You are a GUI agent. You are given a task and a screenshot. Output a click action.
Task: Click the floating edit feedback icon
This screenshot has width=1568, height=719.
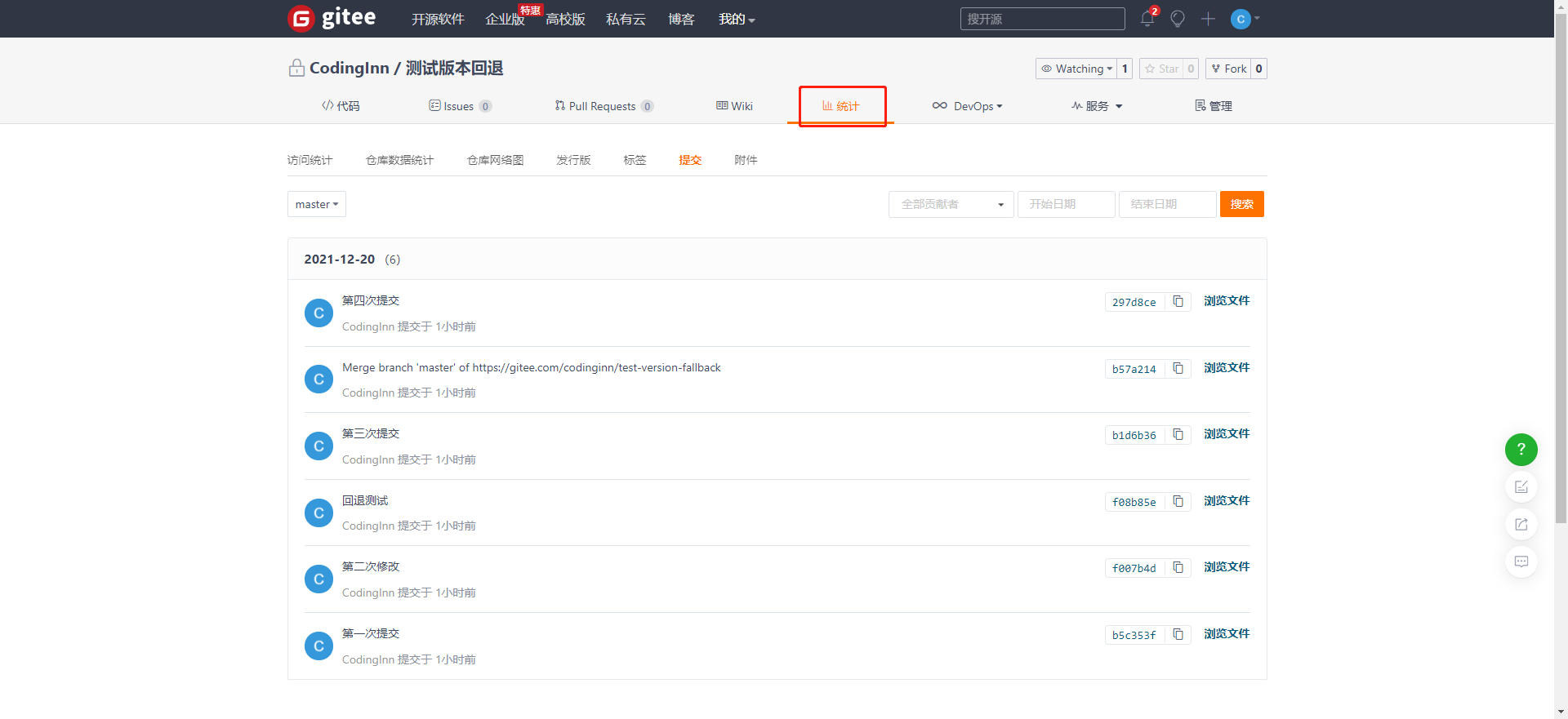coord(1521,487)
